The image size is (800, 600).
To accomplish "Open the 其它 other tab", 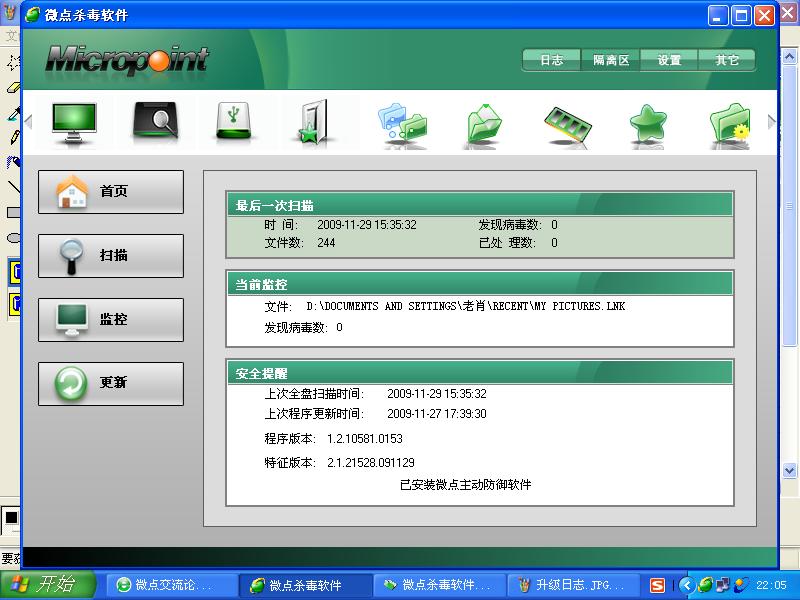I will click(x=727, y=60).
